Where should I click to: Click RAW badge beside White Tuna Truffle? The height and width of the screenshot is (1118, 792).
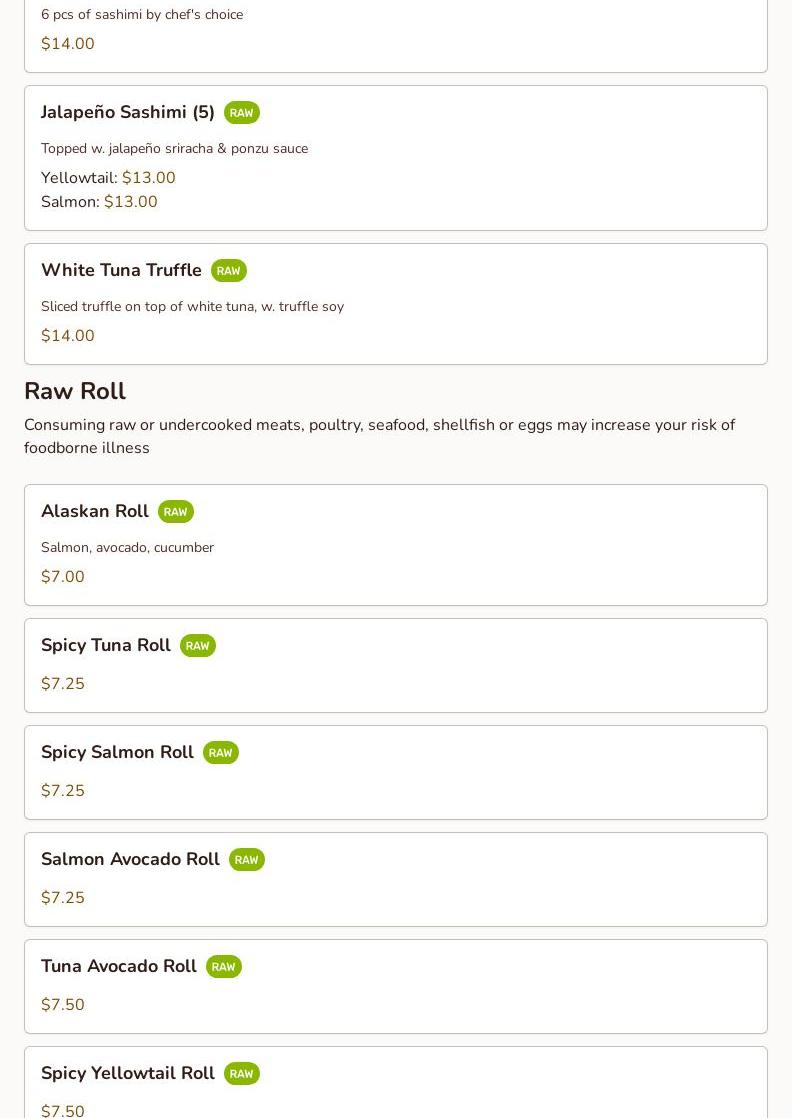click(228, 271)
